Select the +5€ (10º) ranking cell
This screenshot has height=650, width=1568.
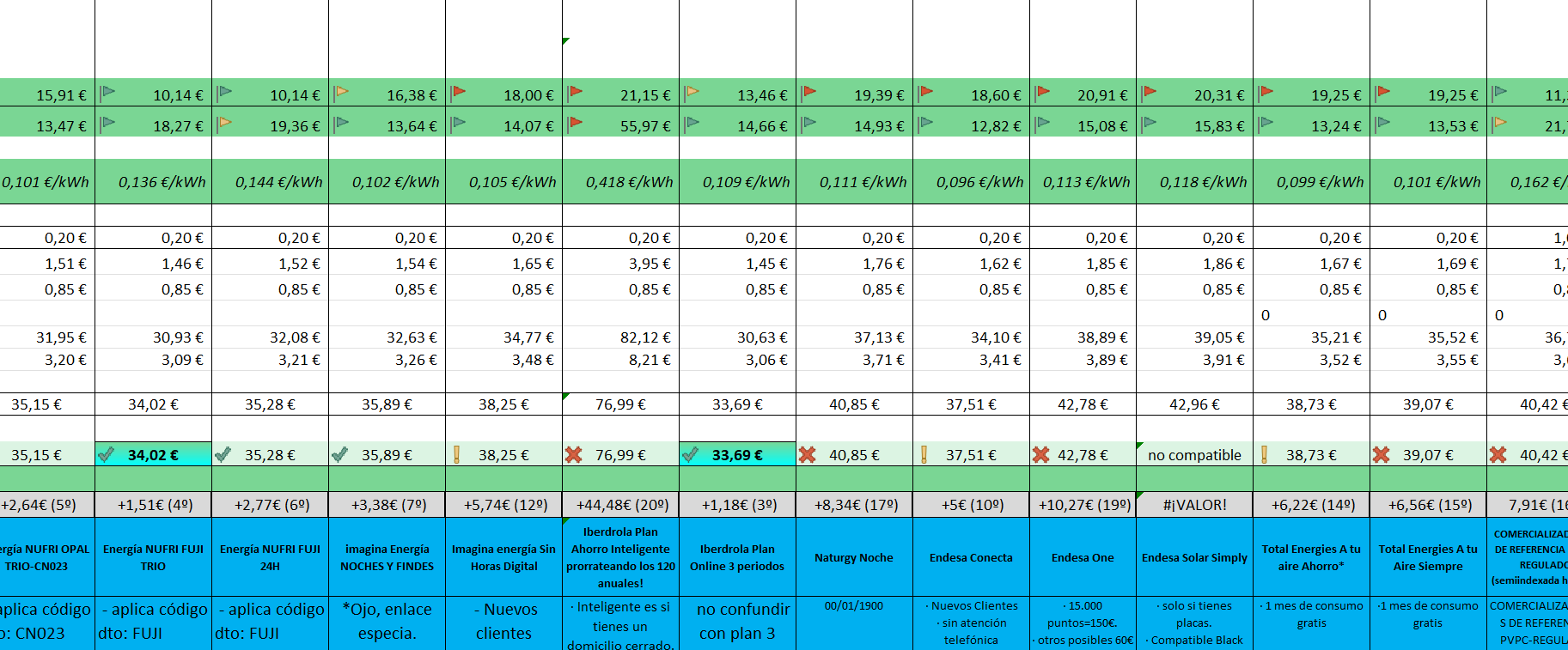(972, 504)
